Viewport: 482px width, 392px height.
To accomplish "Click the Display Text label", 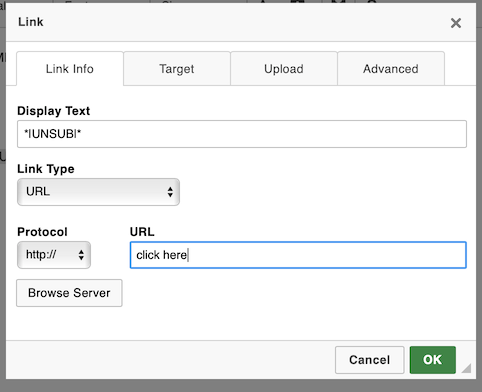I will point(54,111).
